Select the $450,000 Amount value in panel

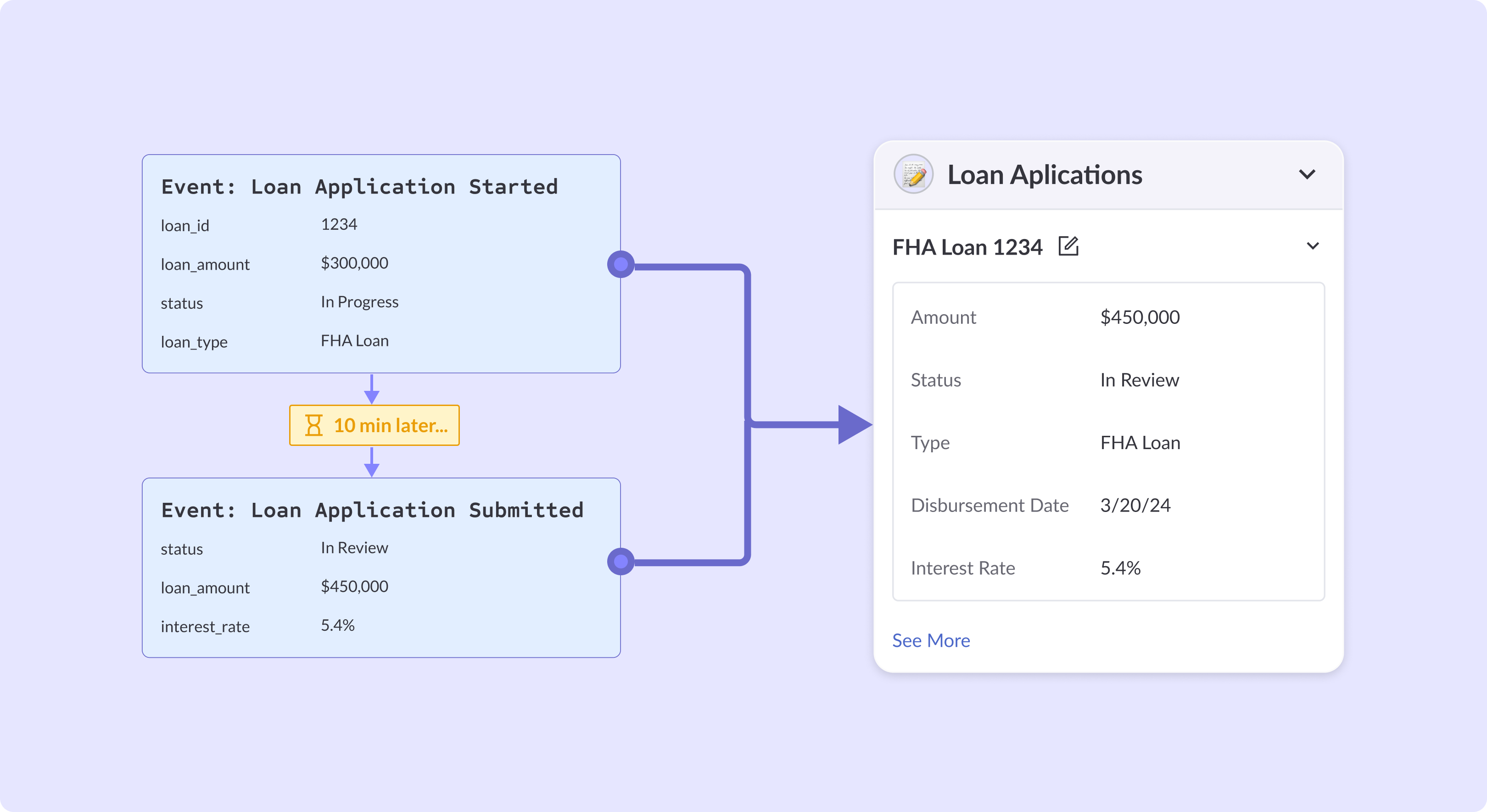[1140, 317]
